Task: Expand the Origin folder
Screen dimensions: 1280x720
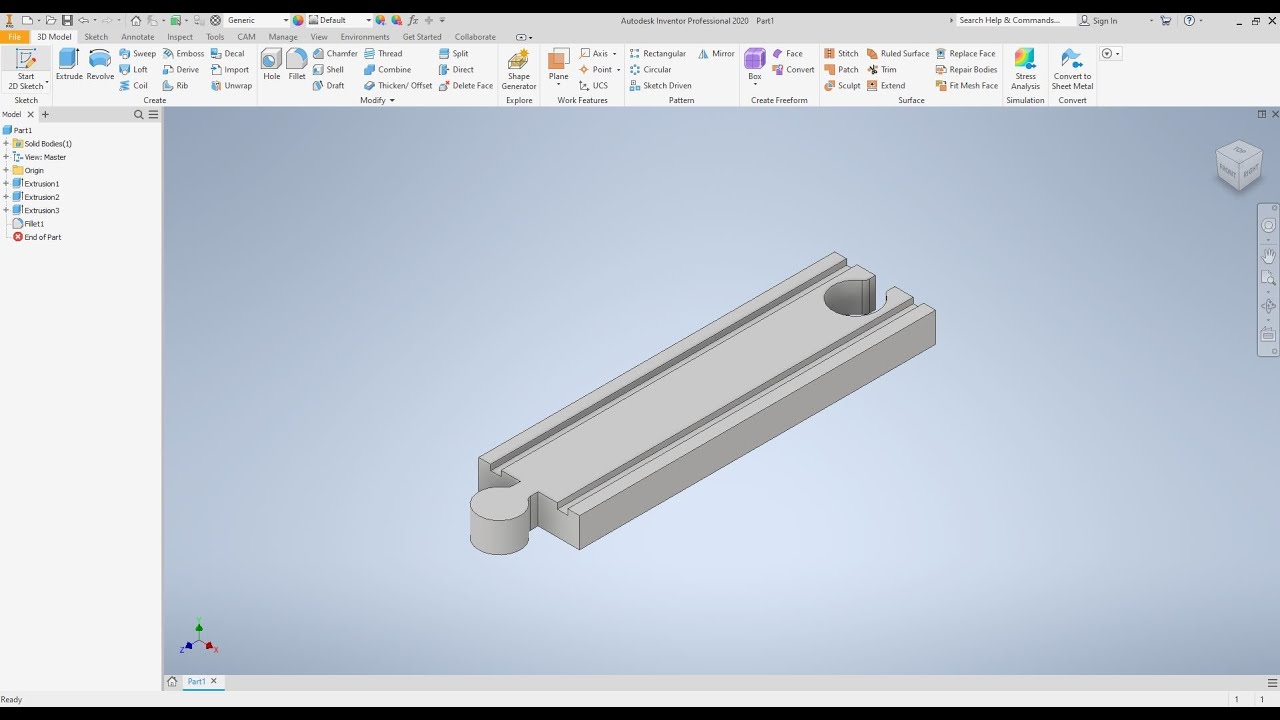Action: pyautogui.click(x=6, y=170)
